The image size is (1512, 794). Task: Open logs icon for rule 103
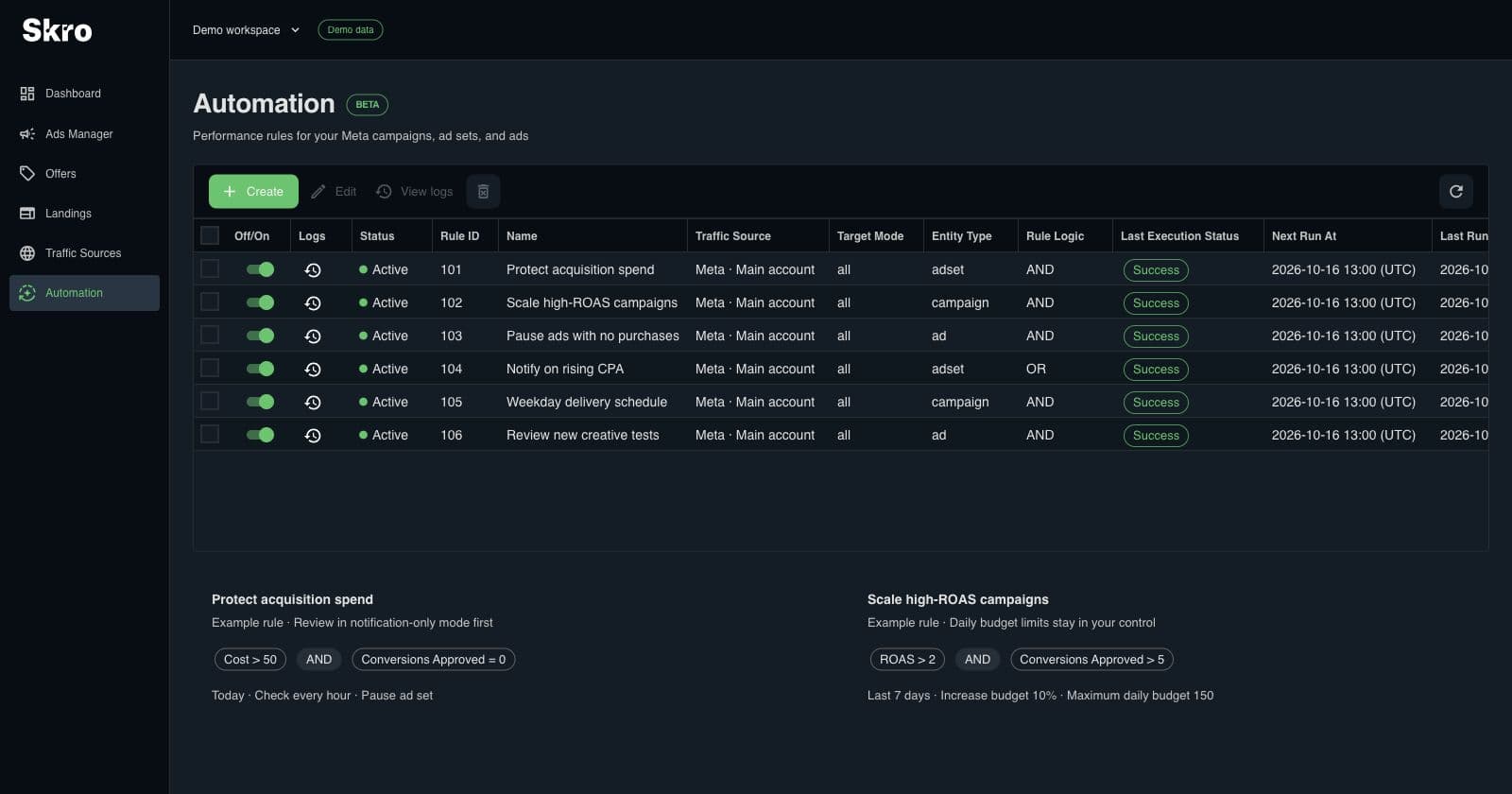click(x=313, y=337)
